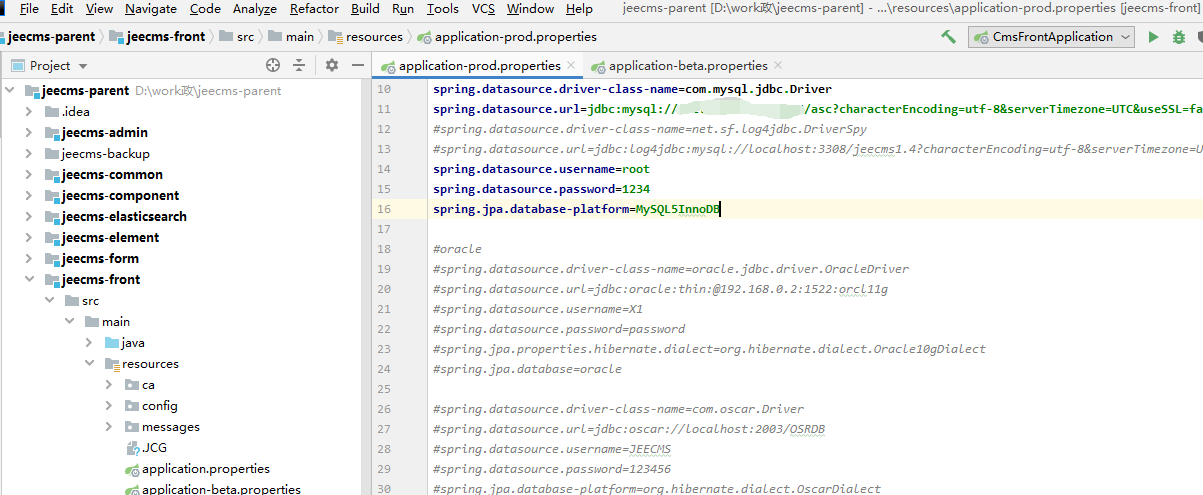This screenshot has width=1203, height=495.
Task: Click resources folder in the breadcrumb bar
Action: pyautogui.click(x=374, y=37)
